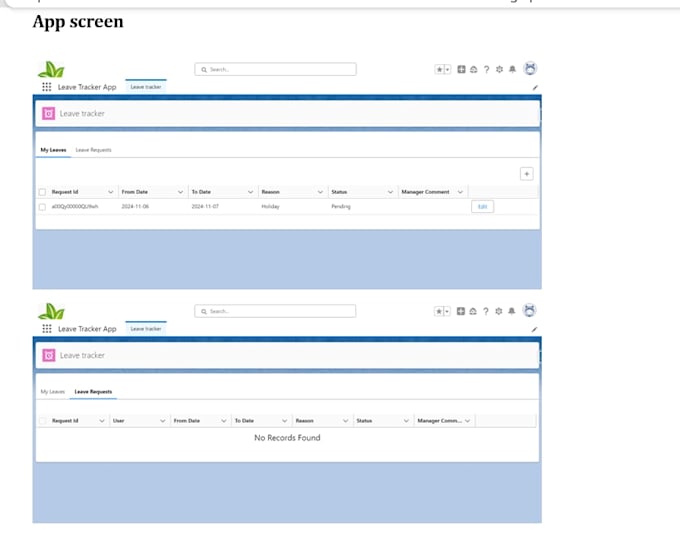Toggle select-all checkbox in Leave Requests table
The image size is (680, 535).
pyautogui.click(x=42, y=421)
